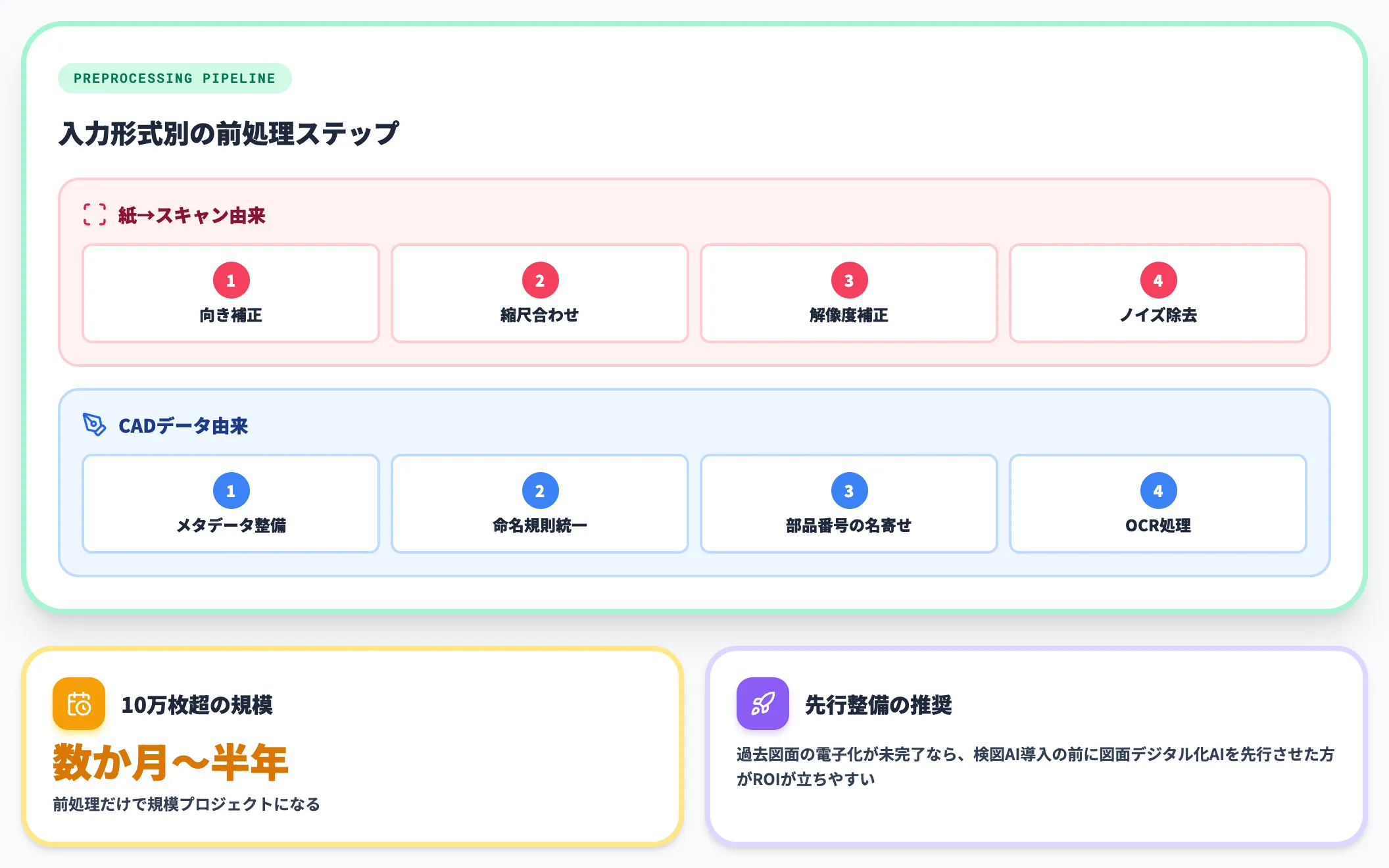Select the 向き補正 step label
1389x868 pixels.
(x=231, y=315)
